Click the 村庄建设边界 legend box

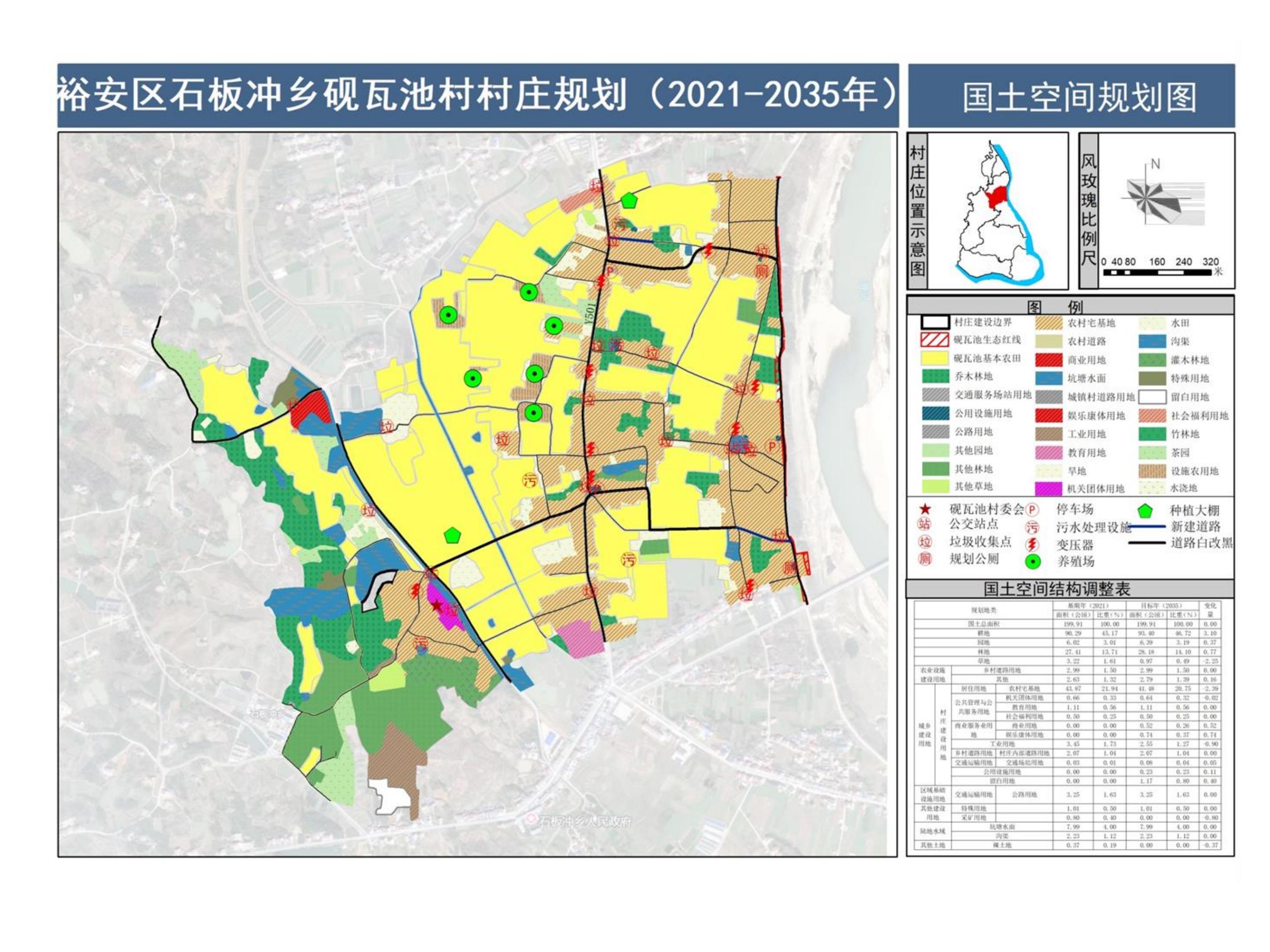click(935, 322)
